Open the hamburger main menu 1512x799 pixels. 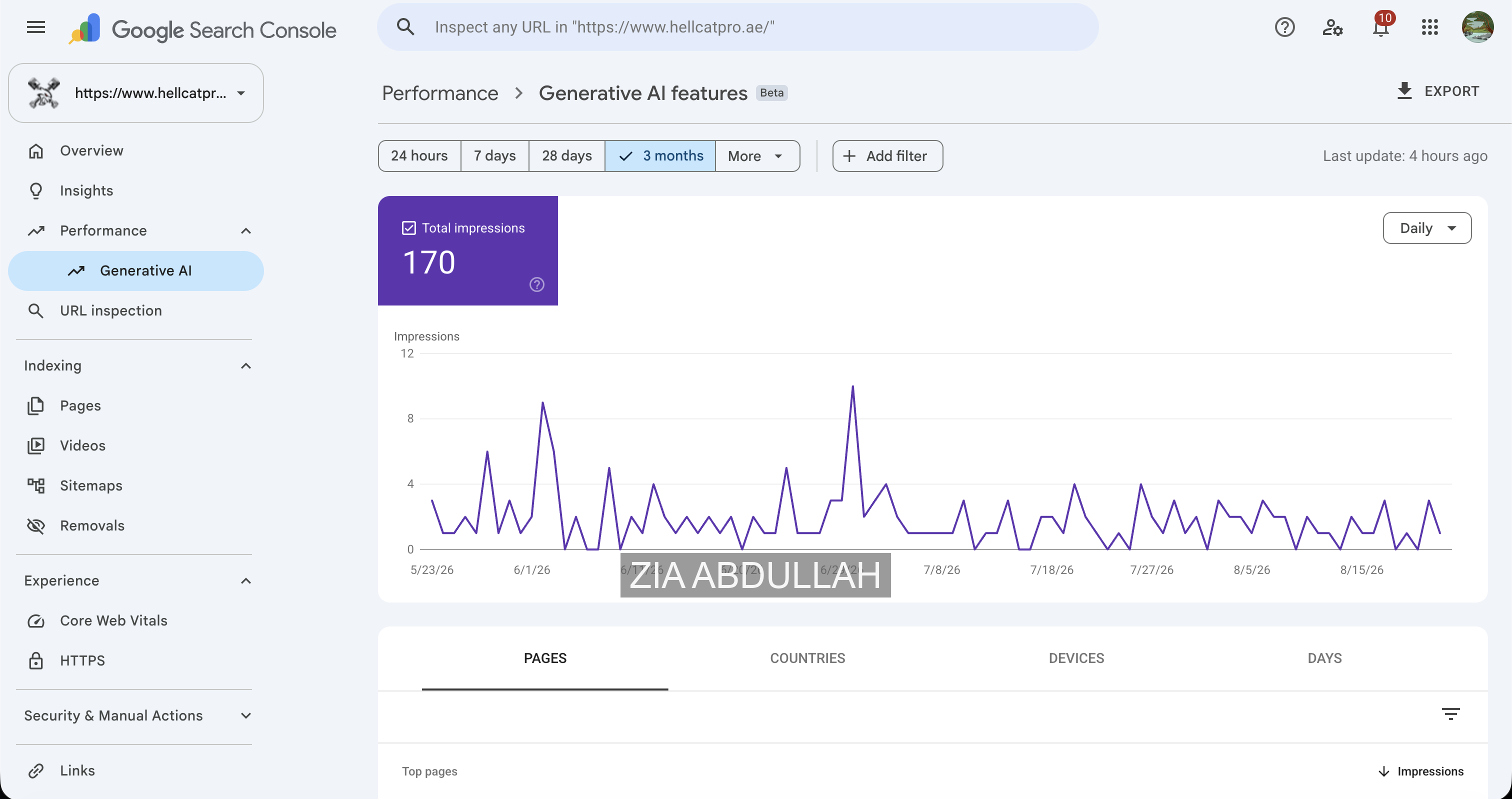click(36, 27)
